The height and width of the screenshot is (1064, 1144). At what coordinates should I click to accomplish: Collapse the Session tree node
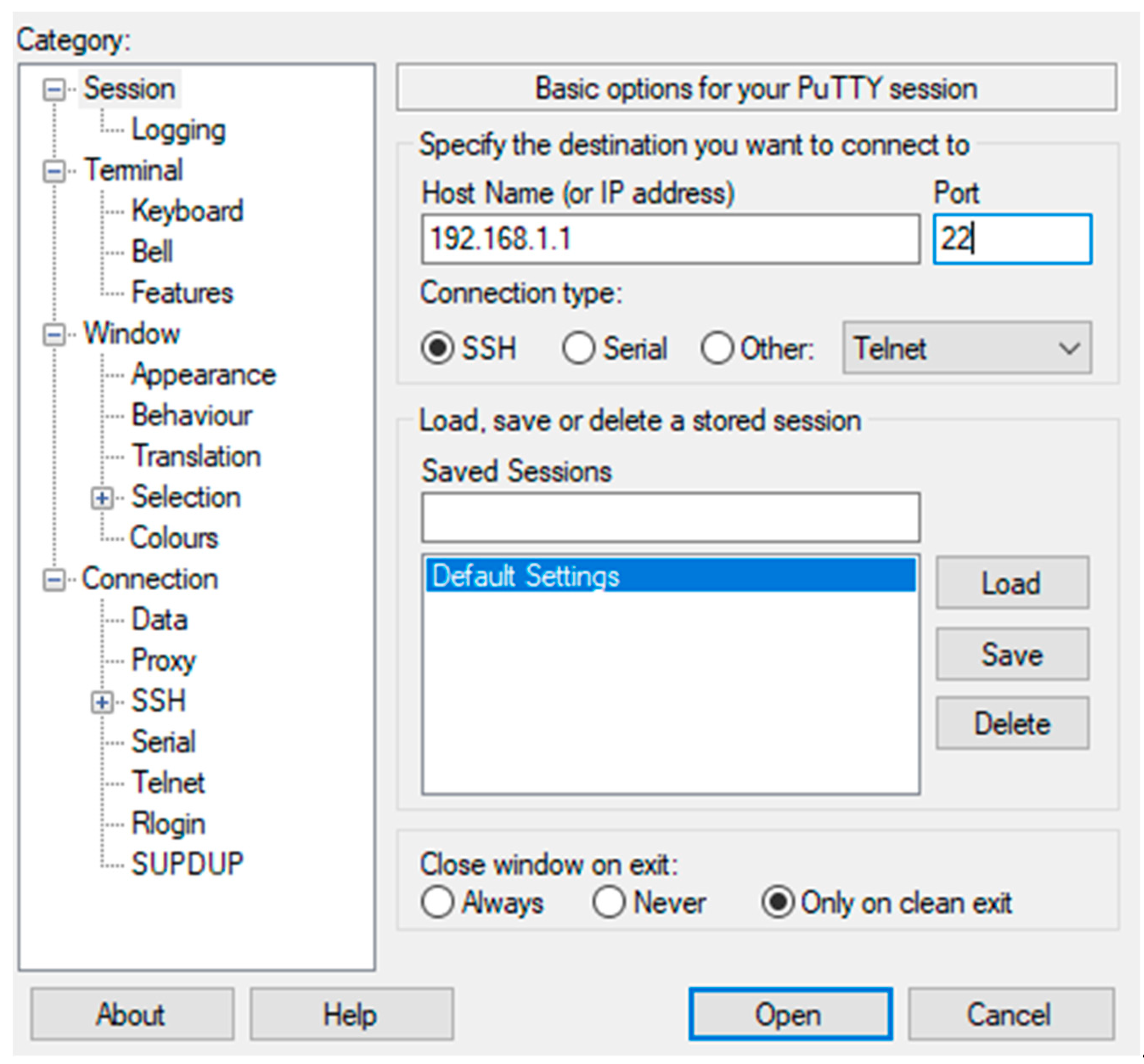coord(54,89)
